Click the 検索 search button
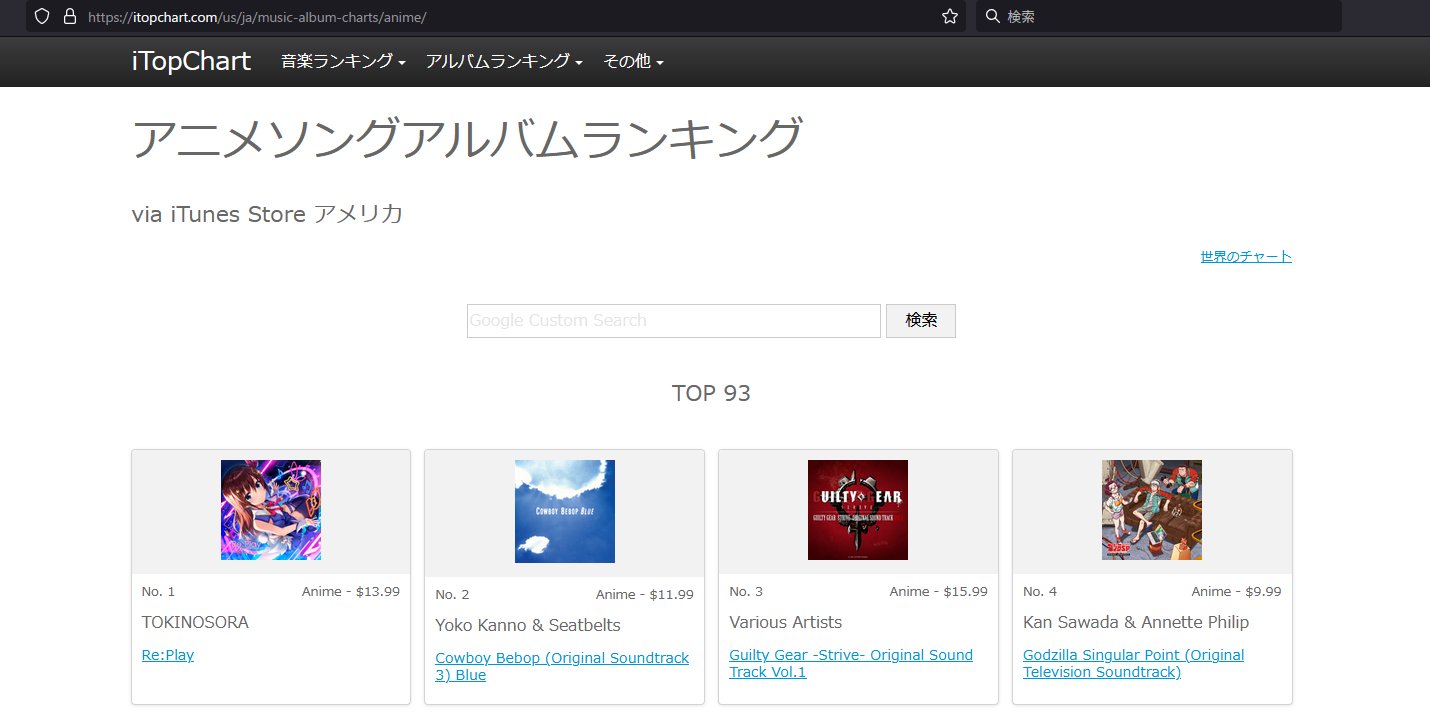The width and height of the screenshot is (1430, 727). click(921, 321)
